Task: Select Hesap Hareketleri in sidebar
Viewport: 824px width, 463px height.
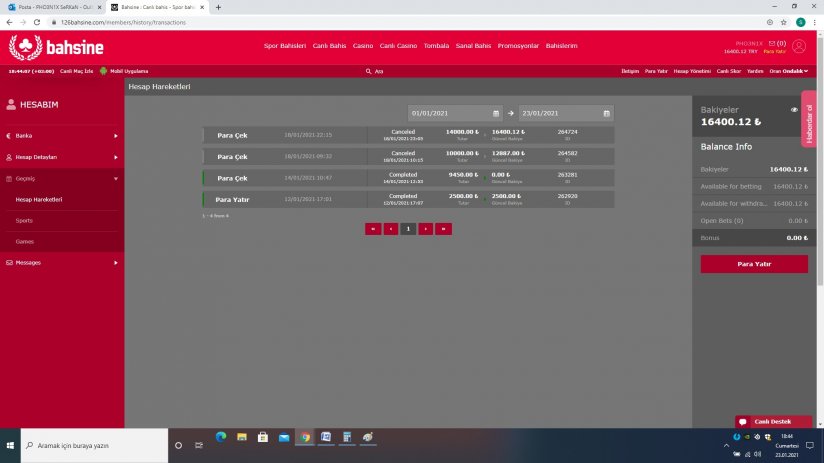Action: [x=39, y=200]
